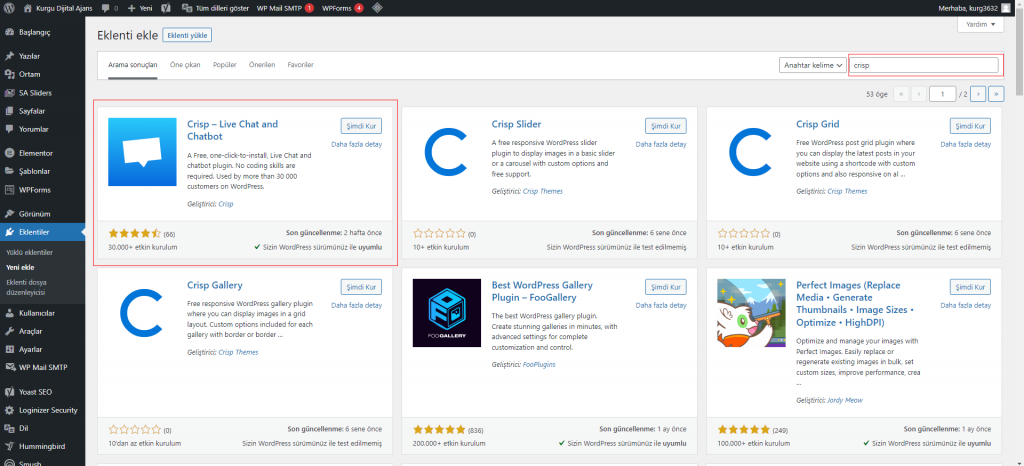This screenshot has height=466, width=1024.
Task: Install the Crisp Slider plugin
Action: tap(665, 126)
